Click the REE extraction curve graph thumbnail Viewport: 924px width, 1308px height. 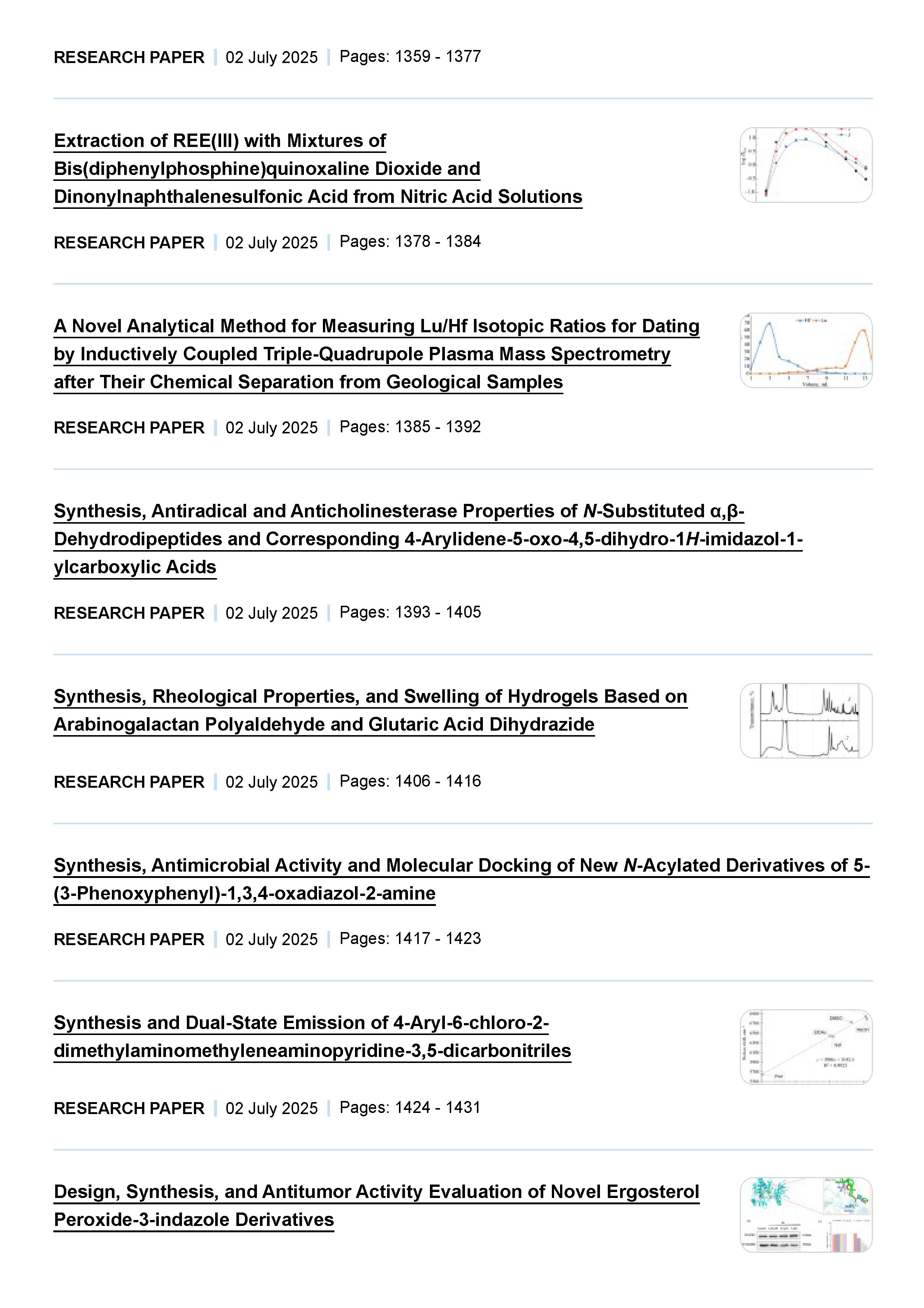tap(805, 165)
